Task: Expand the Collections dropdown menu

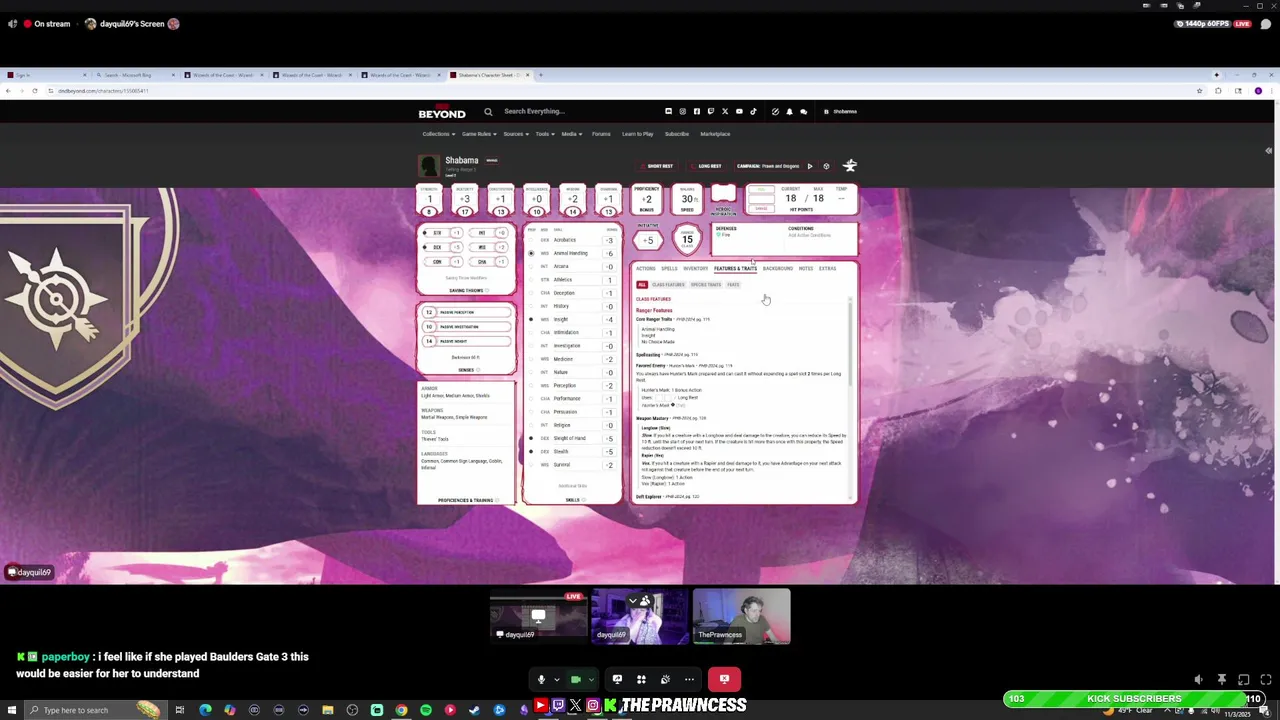Action: (437, 134)
